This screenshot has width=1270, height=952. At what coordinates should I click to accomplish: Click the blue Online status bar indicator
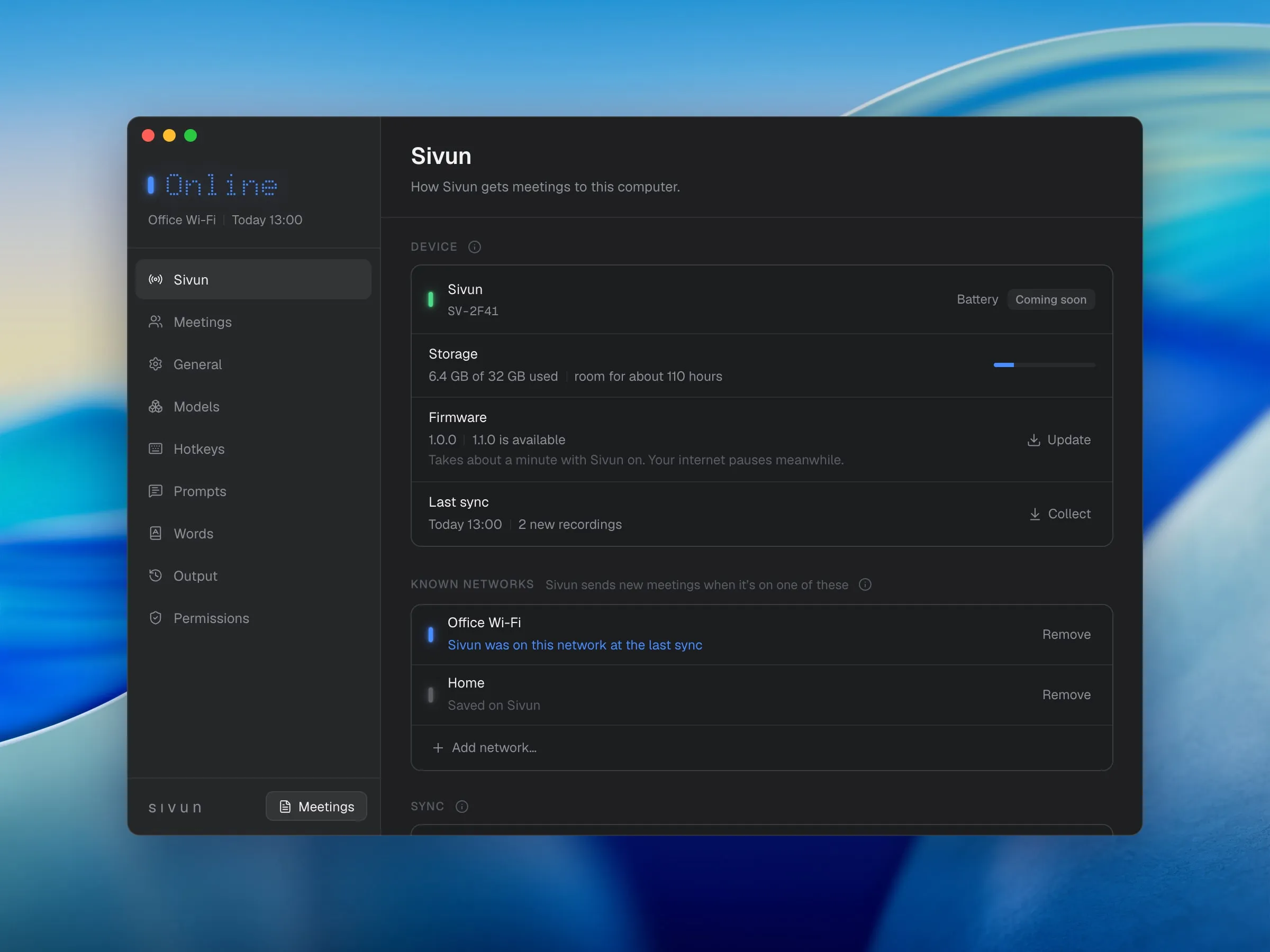pyautogui.click(x=150, y=185)
